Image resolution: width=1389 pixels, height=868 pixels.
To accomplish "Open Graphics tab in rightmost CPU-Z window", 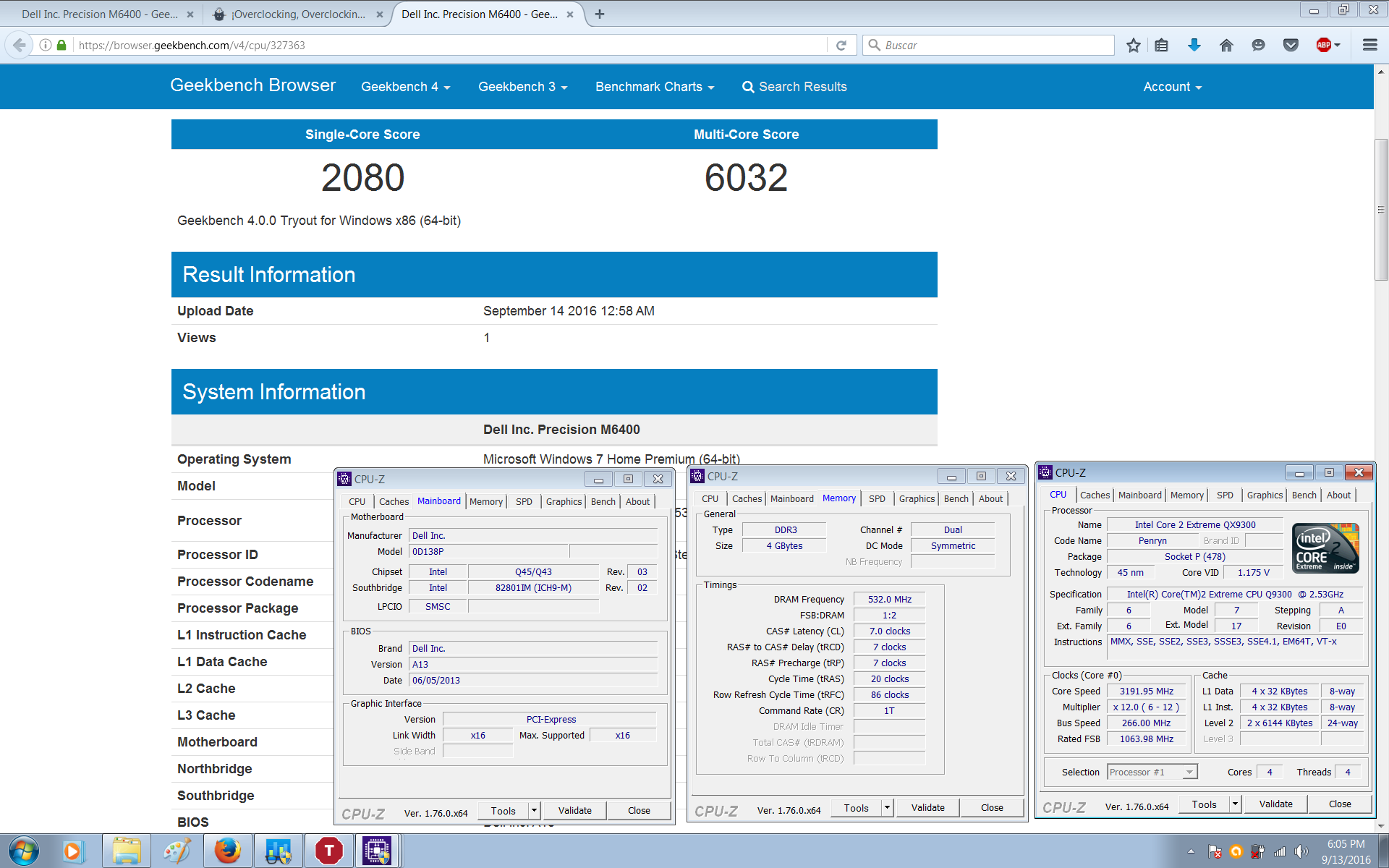I will tap(1265, 495).
